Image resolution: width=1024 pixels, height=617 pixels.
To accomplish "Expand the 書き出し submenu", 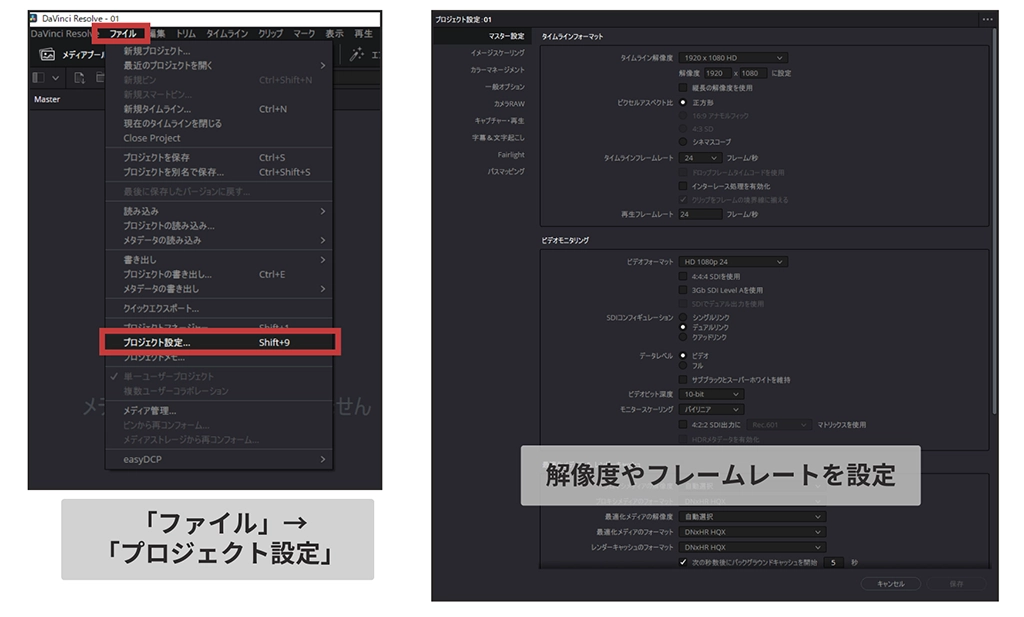I will click(x=219, y=260).
